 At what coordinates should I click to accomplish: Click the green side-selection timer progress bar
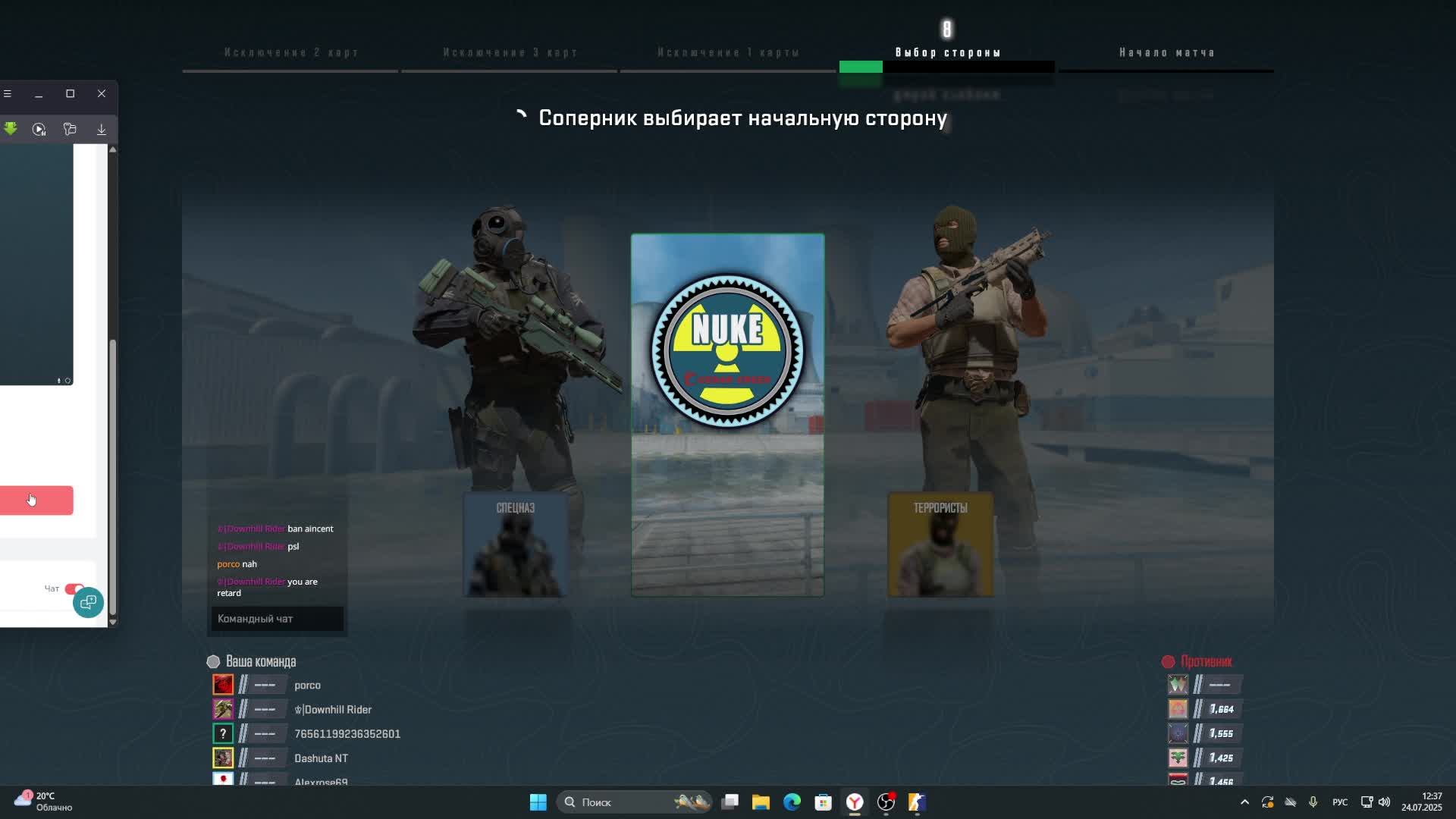(861, 67)
